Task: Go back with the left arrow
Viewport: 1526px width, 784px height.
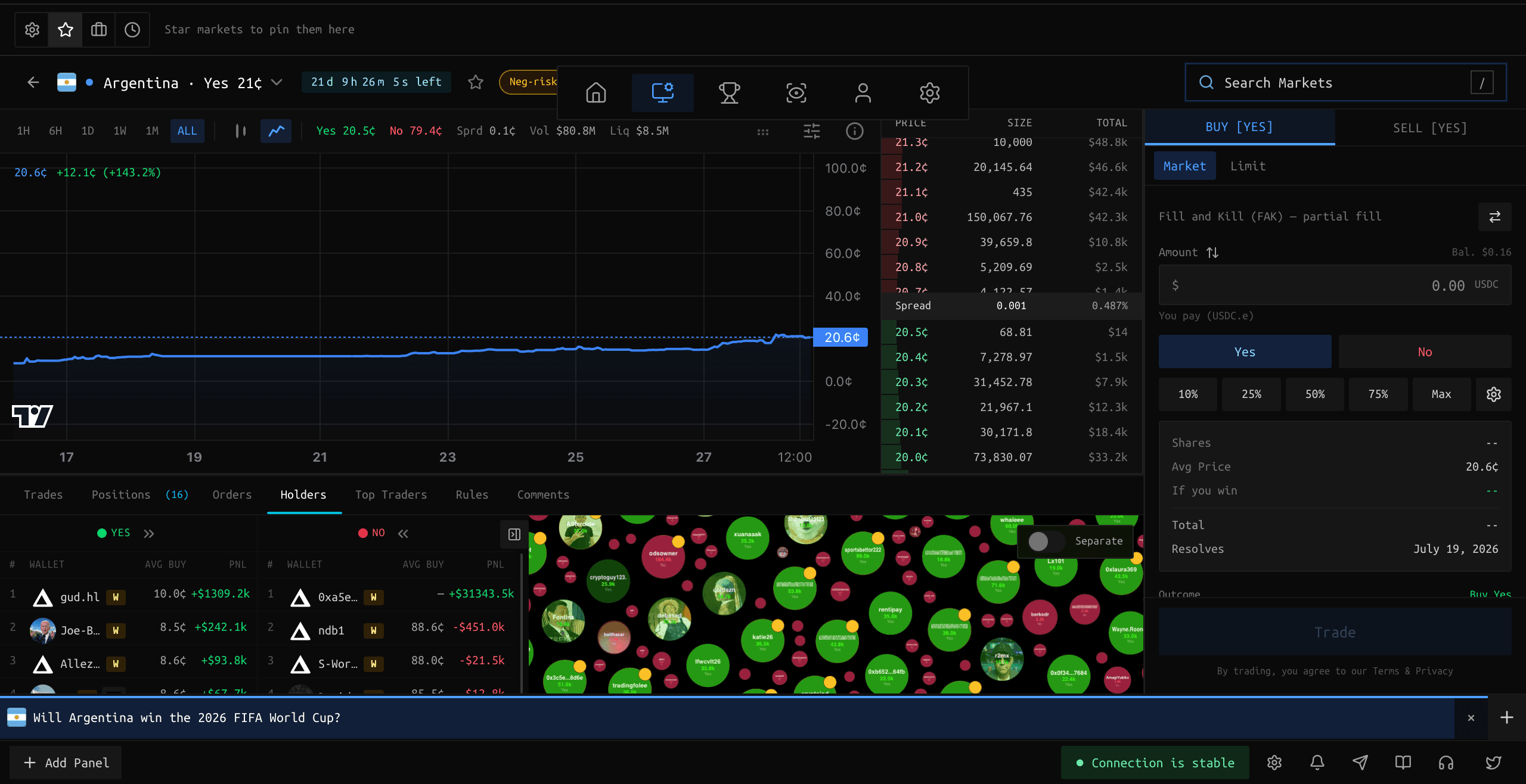Action: (x=33, y=82)
